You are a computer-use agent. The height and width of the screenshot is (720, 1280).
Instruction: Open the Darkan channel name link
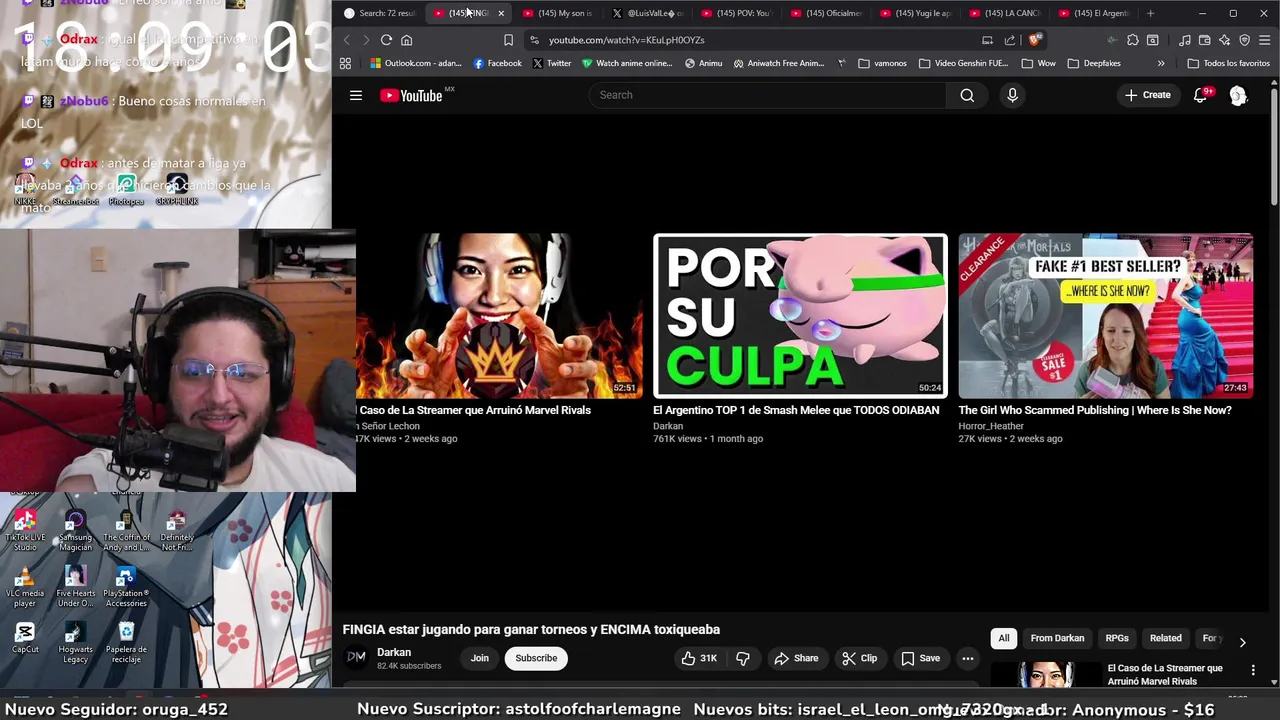(x=394, y=652)
